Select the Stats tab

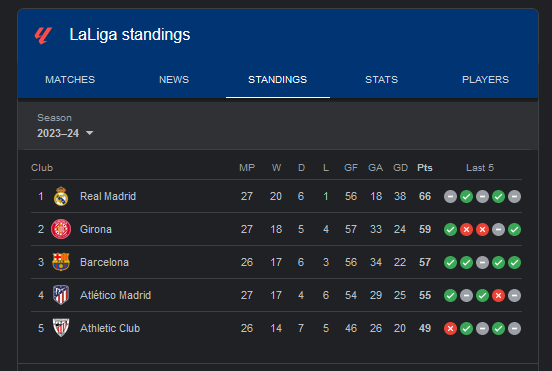tap(382, 80)
